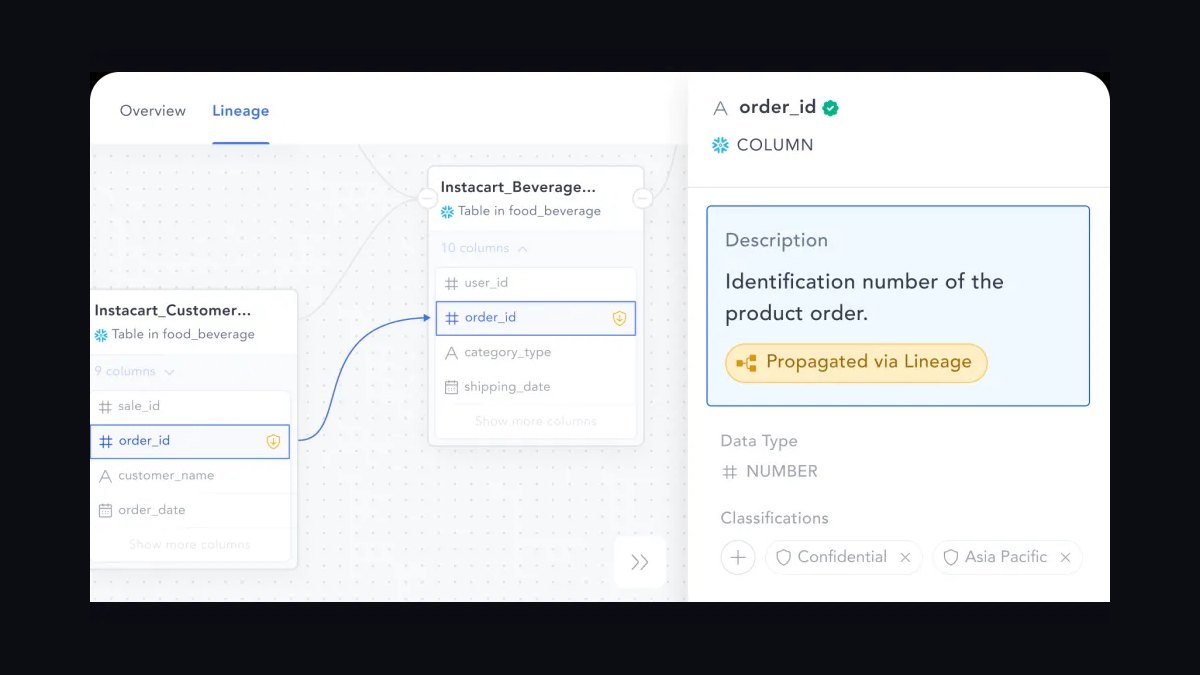Click calendar icon next to order_date
The image size is (1200, 675).
106,510
